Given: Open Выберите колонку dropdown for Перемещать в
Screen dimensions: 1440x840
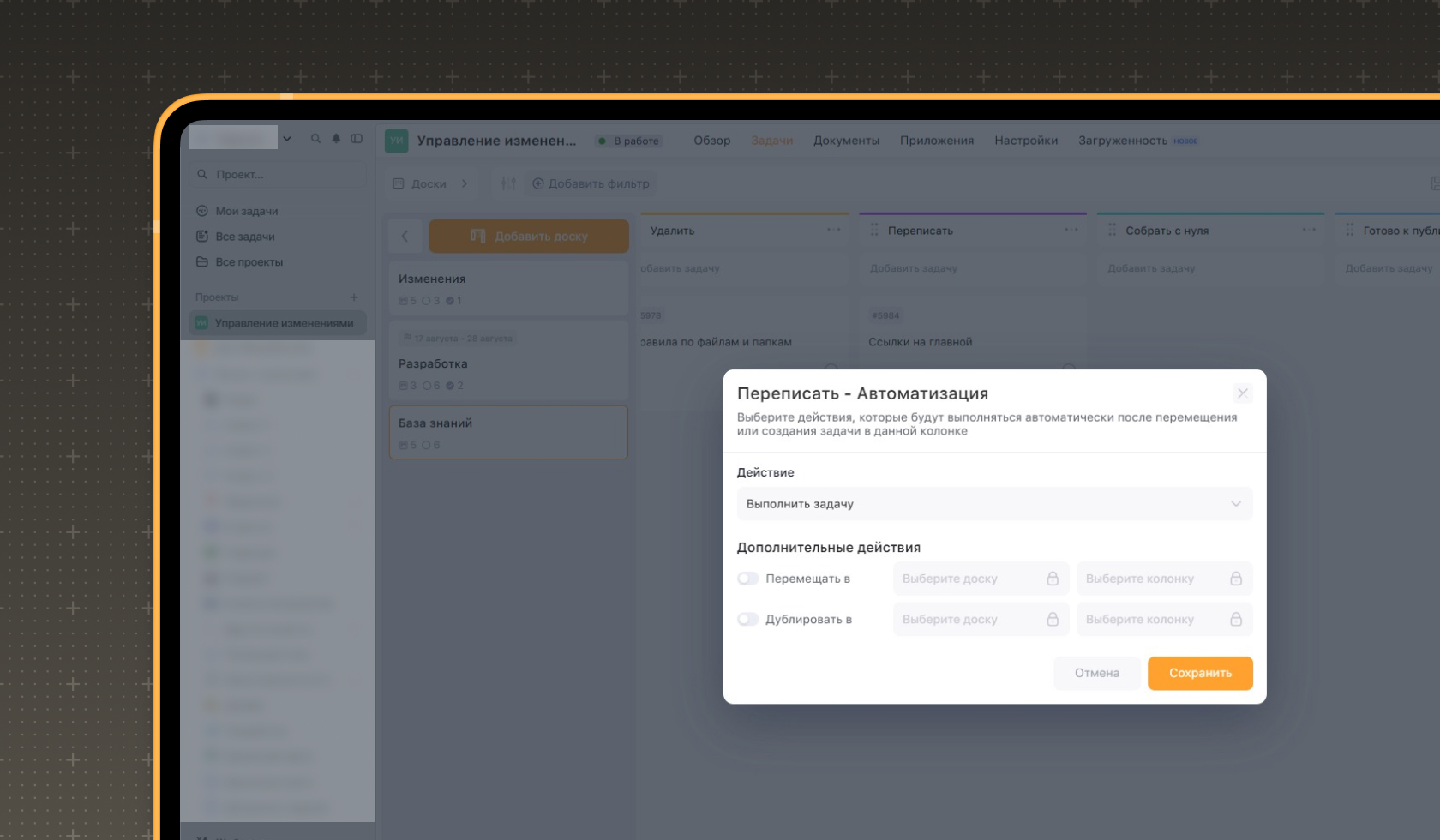Looking at the screenshot, I should (1164, 579).
